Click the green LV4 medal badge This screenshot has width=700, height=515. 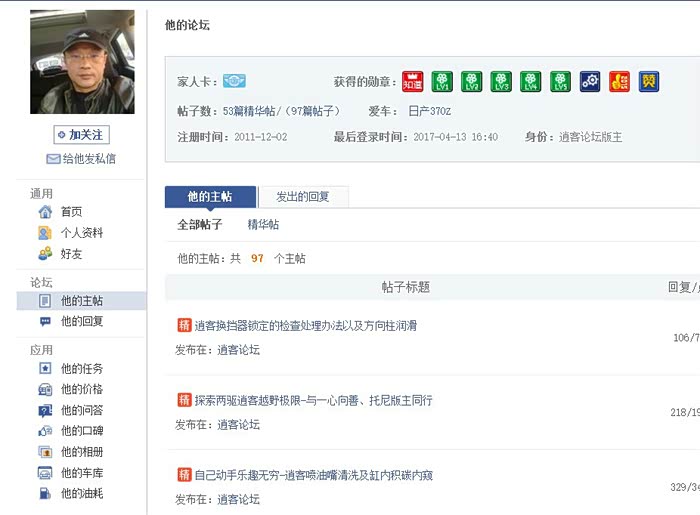click(x=530, y=82)
